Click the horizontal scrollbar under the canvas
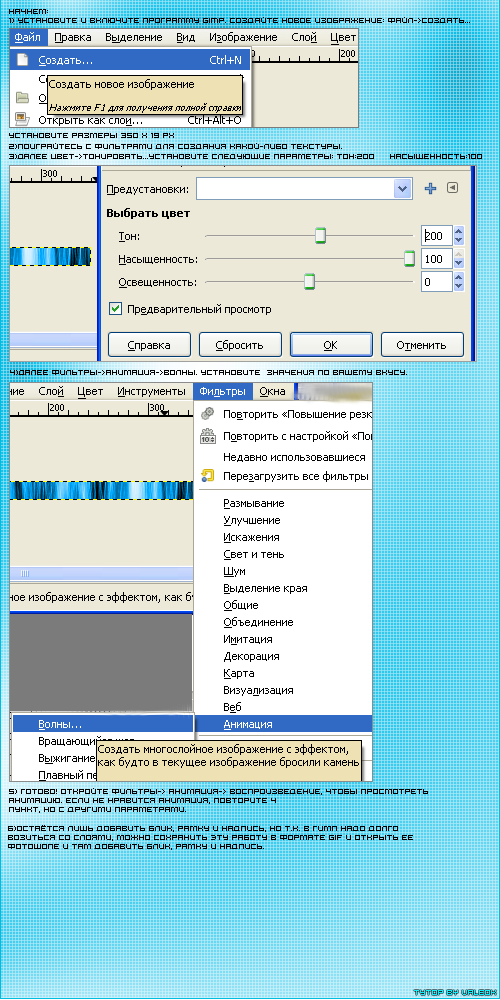Viewport: 500px width, 1000px height. pyautogui.click(x=101, y=573)
